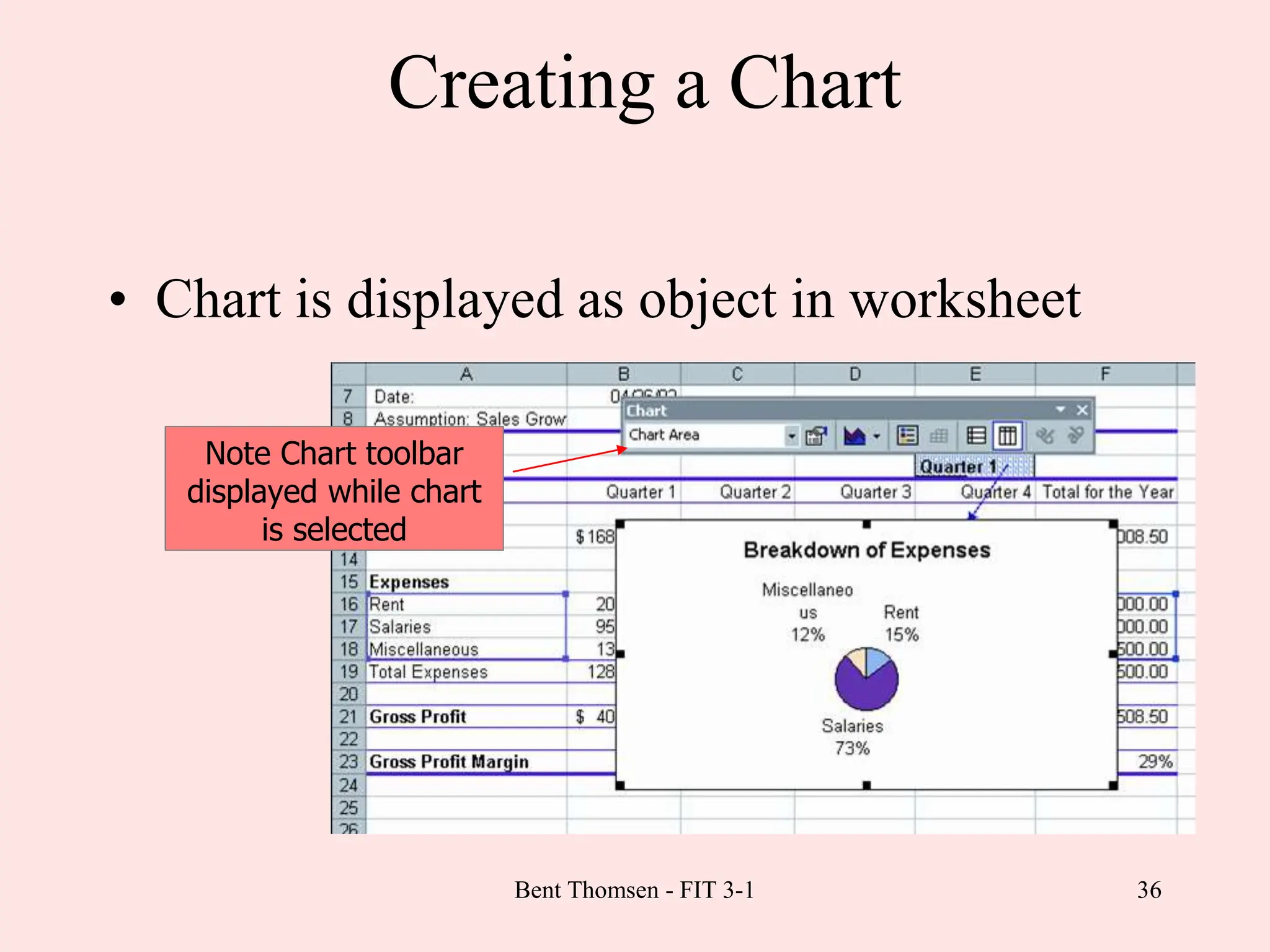
Task: Click the Quarter 2 column heading cell
Action: click(738, 492)
